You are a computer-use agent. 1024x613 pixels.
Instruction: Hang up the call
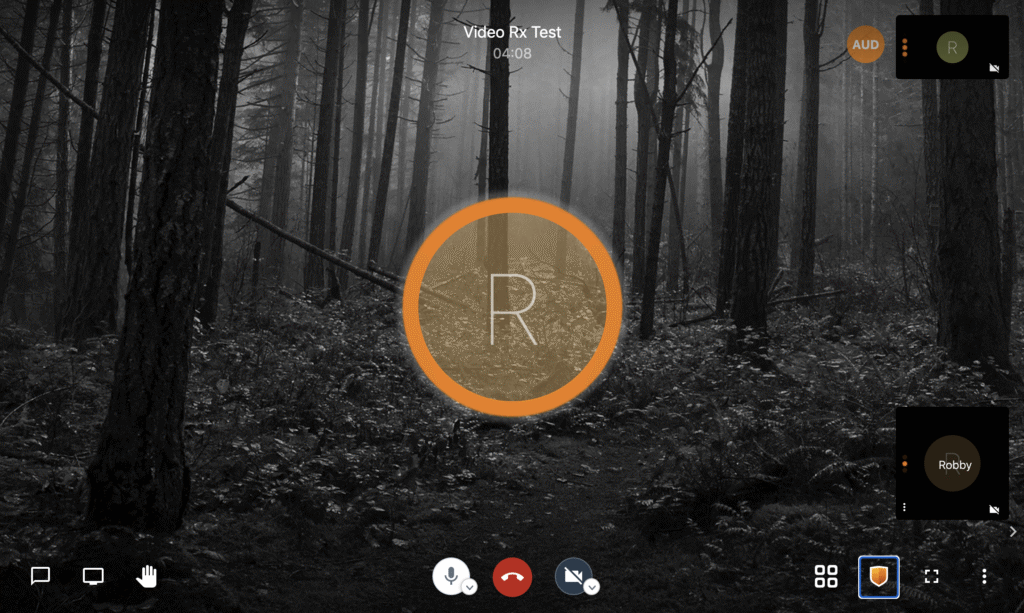point(512,576)
